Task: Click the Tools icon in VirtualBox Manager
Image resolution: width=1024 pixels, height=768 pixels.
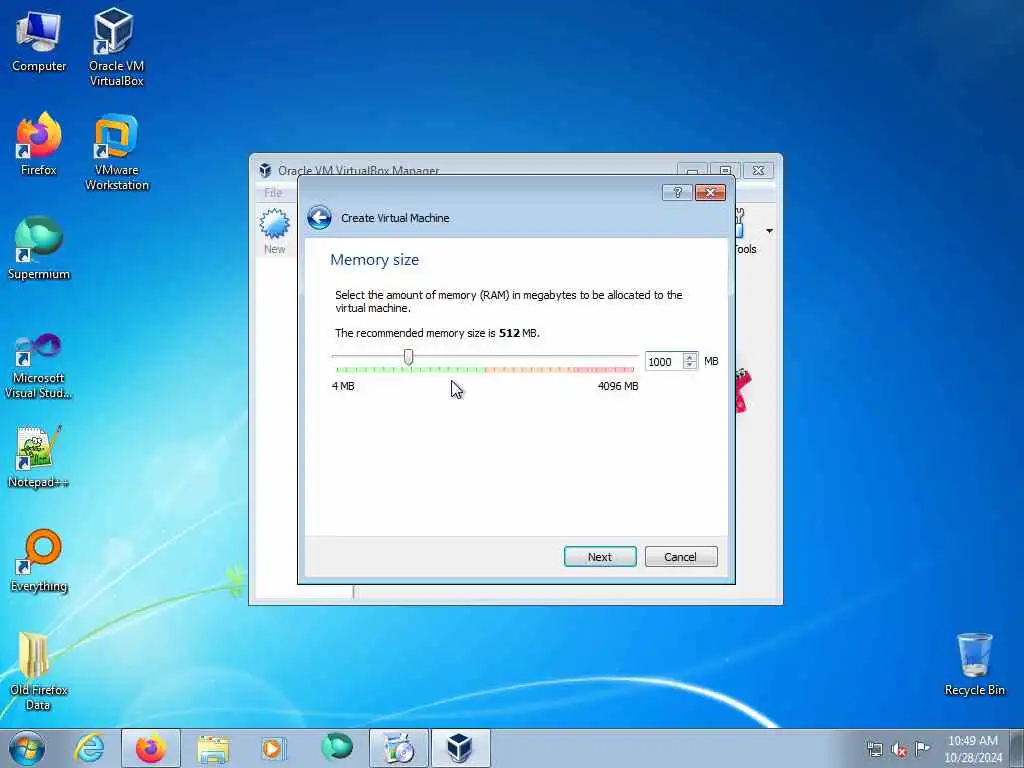Action: point(744,231)
